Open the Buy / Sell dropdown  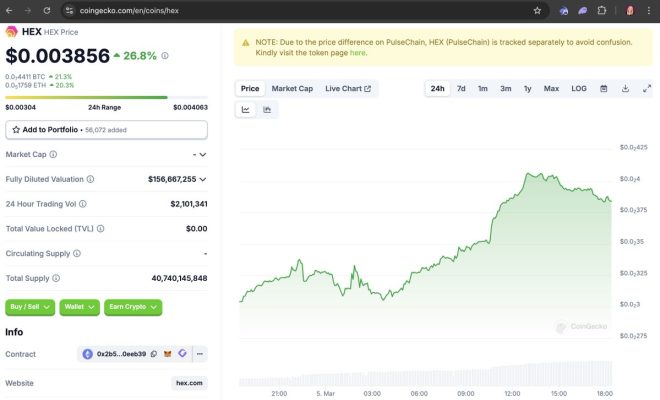click(30, 307)
